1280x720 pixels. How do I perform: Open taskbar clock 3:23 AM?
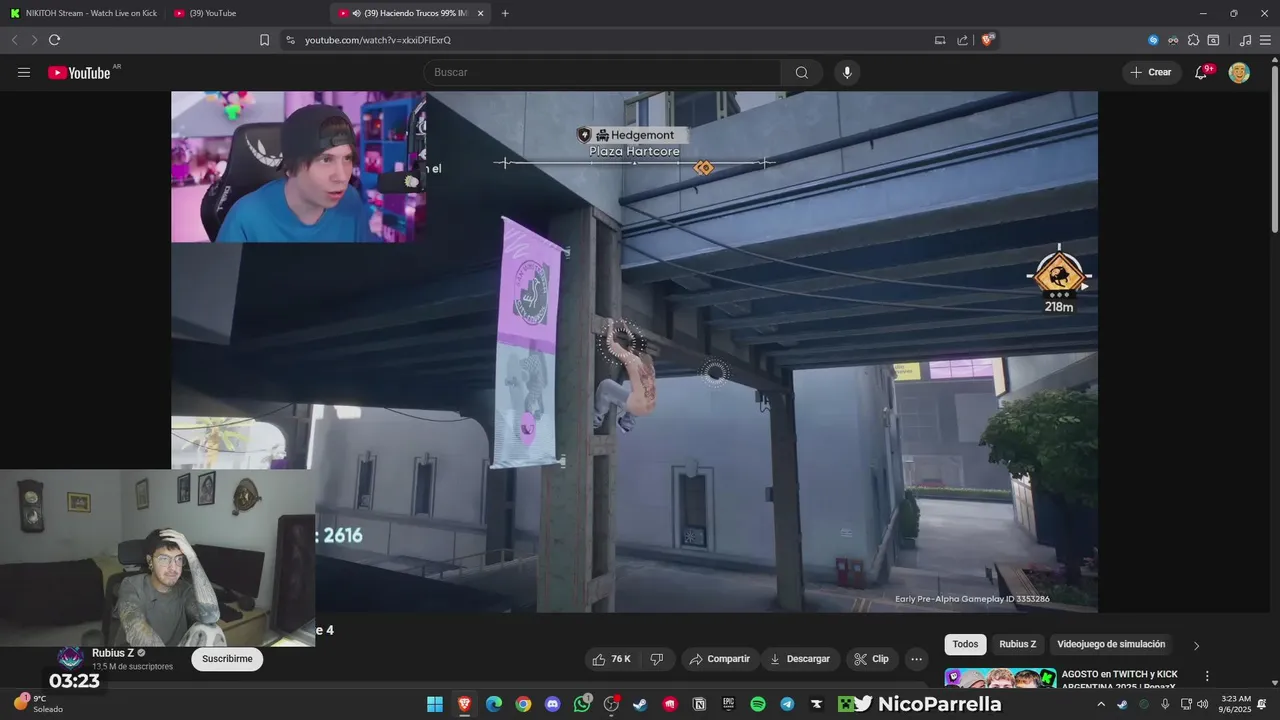pyautogui.click(x=1235, y=704)
